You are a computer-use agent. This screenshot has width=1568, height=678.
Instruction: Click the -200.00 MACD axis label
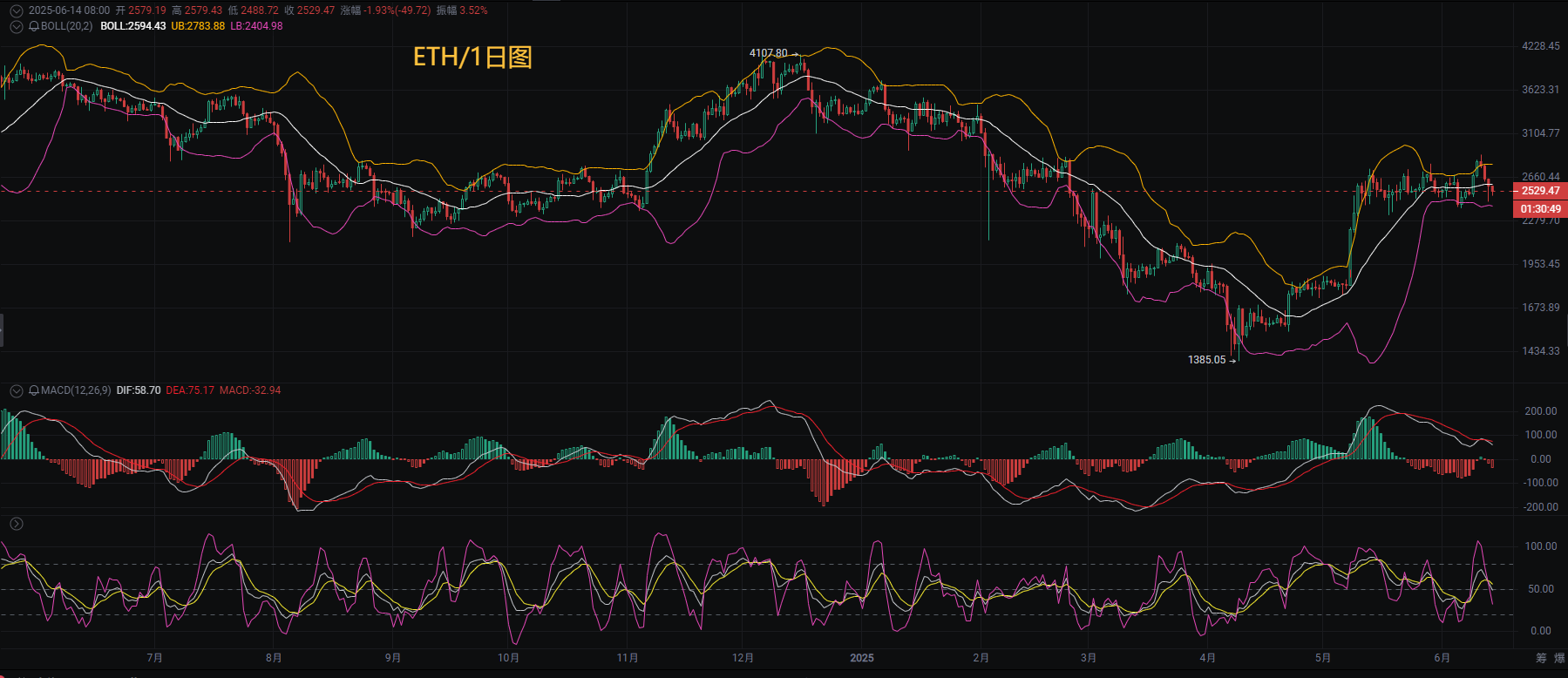[1540, 507]
